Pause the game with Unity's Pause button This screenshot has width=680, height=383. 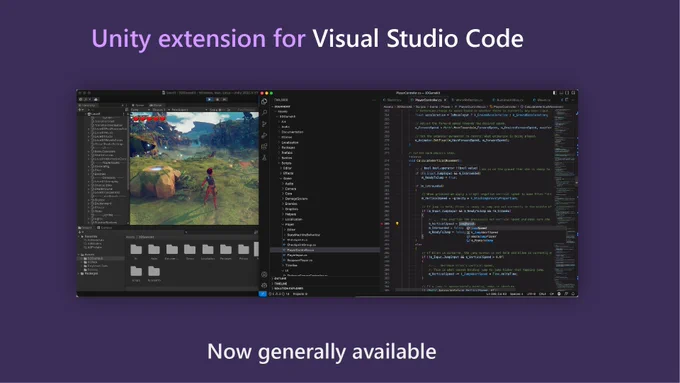click(217, 99)
